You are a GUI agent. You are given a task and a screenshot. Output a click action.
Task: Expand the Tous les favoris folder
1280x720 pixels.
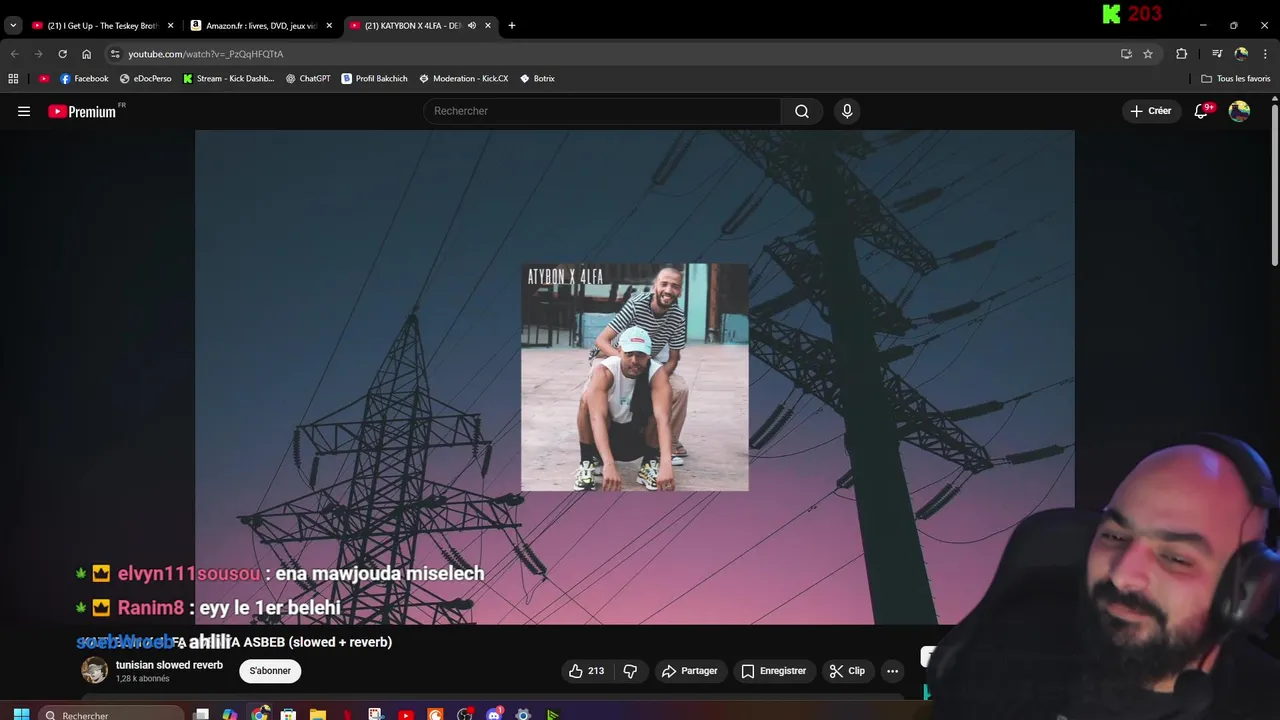tap(1236, 78)
